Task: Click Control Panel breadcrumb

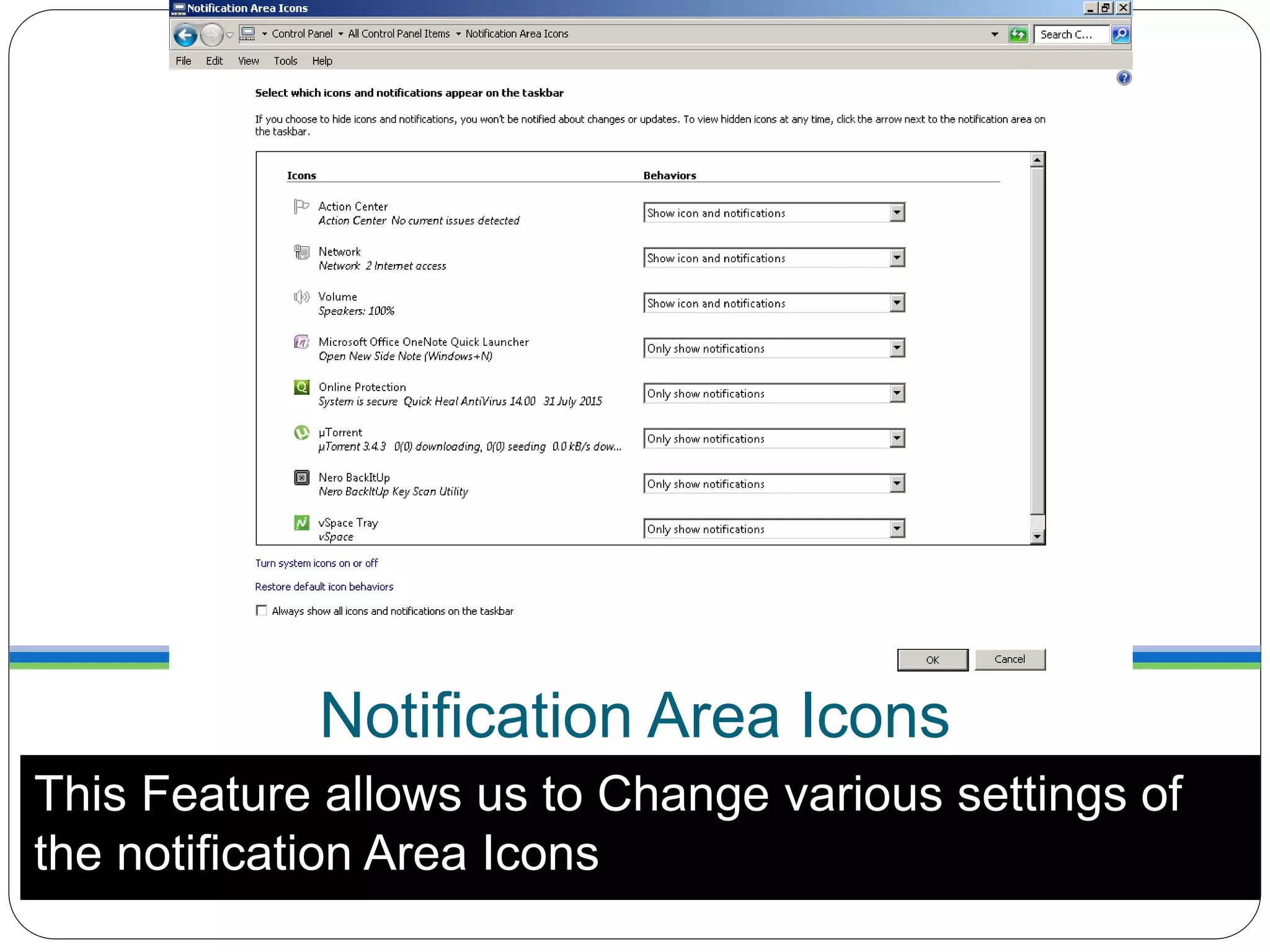Action: (302, 34)
